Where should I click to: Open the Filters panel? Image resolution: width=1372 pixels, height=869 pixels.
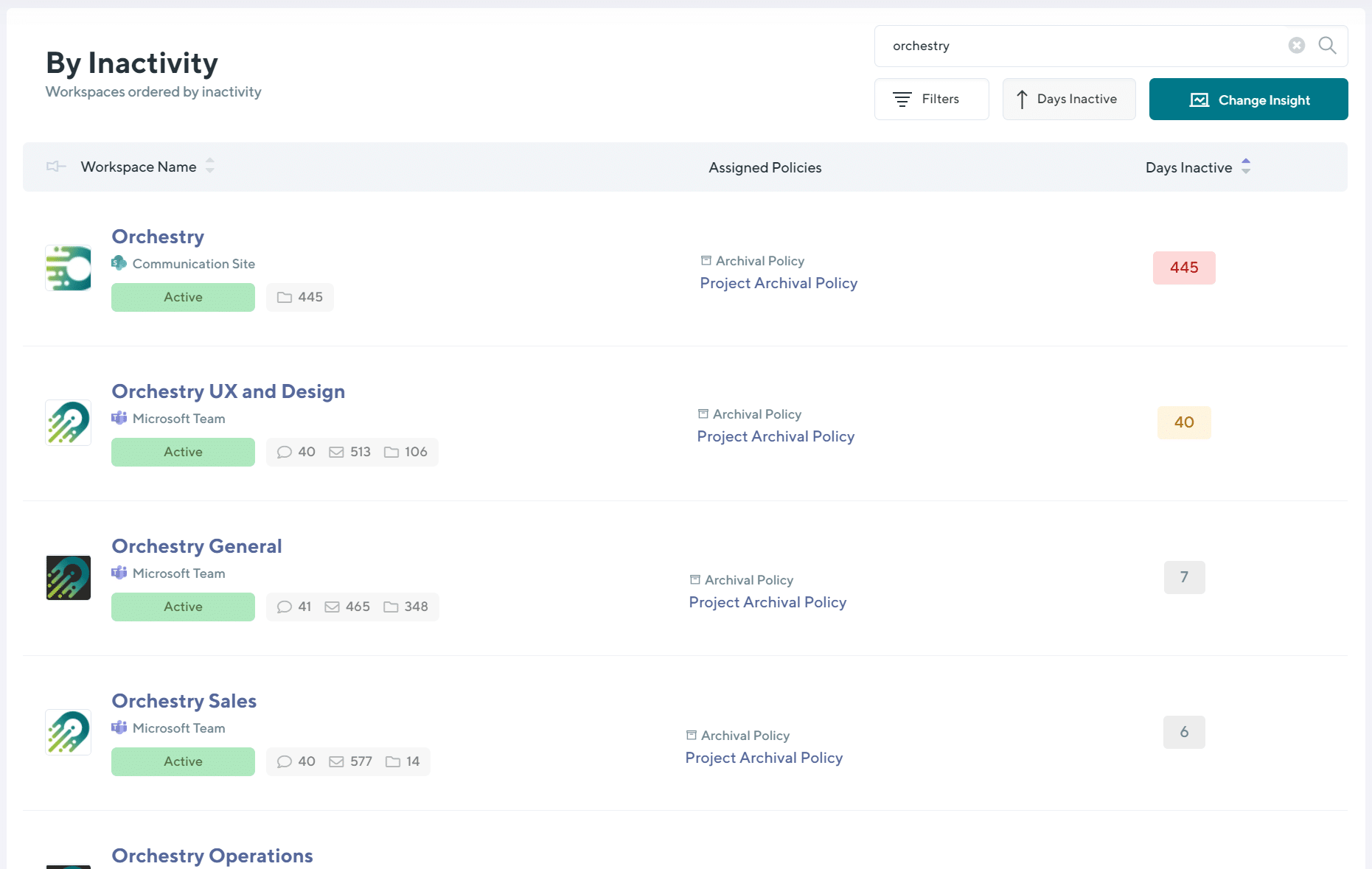click(x=931, y=99)
